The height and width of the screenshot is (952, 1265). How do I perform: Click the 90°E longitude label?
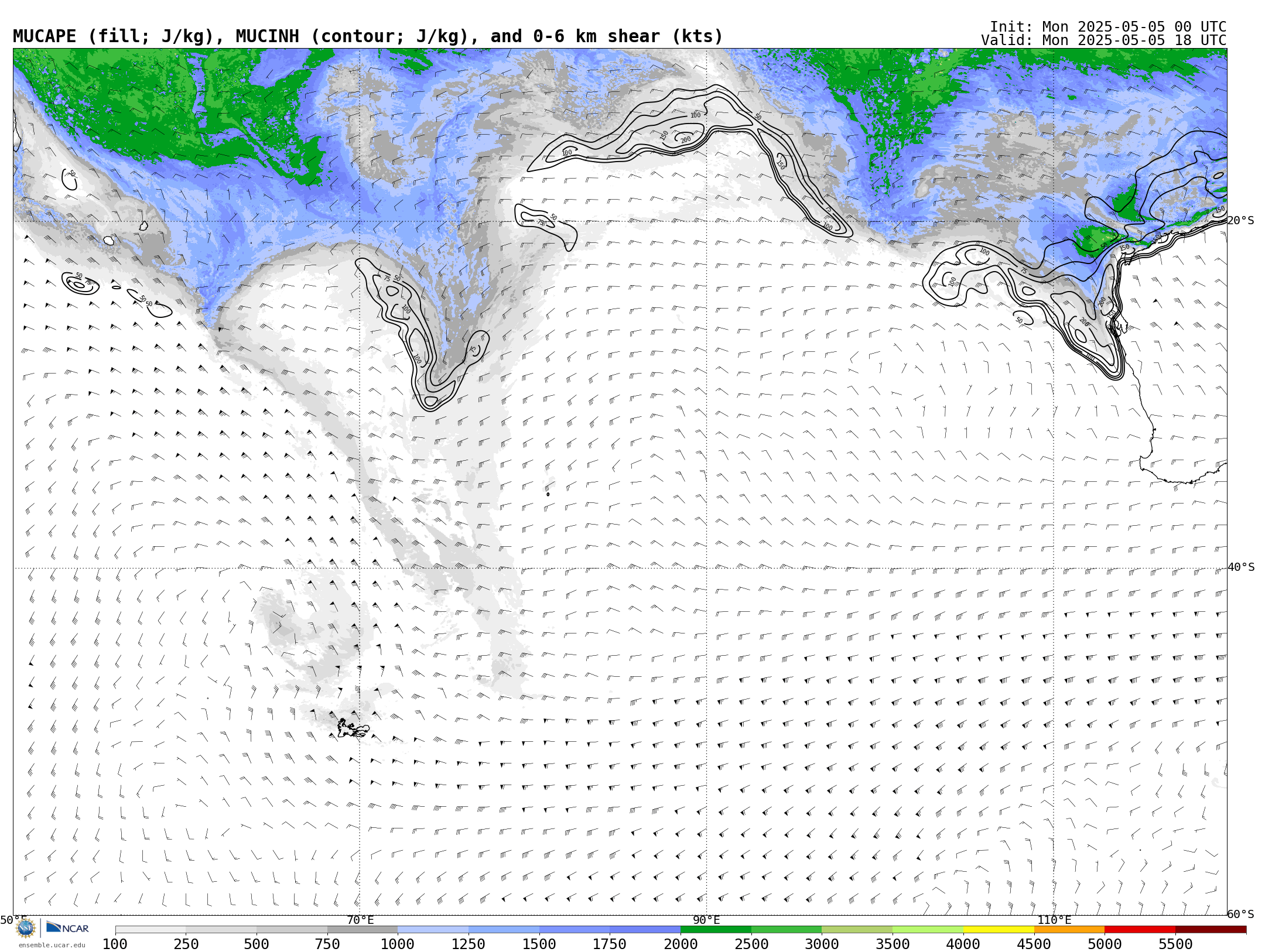click(706, 920)
